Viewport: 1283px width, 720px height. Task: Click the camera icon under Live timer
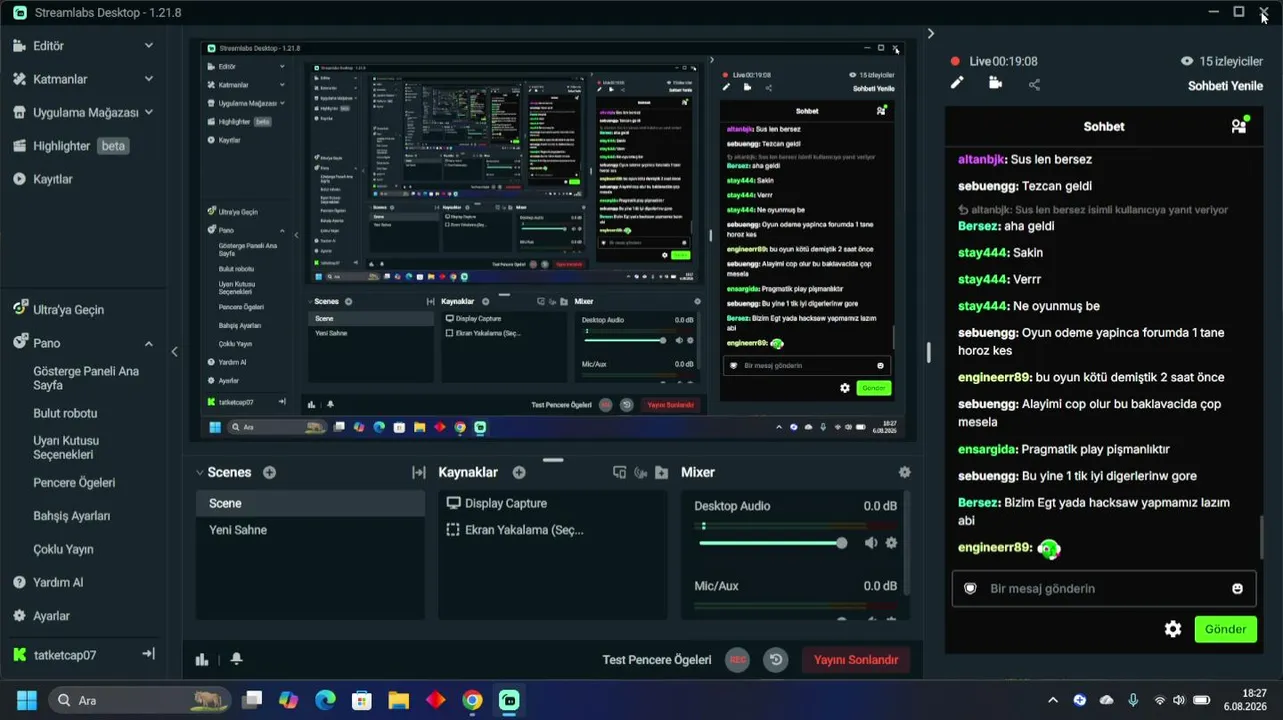(x=995, y=84)
